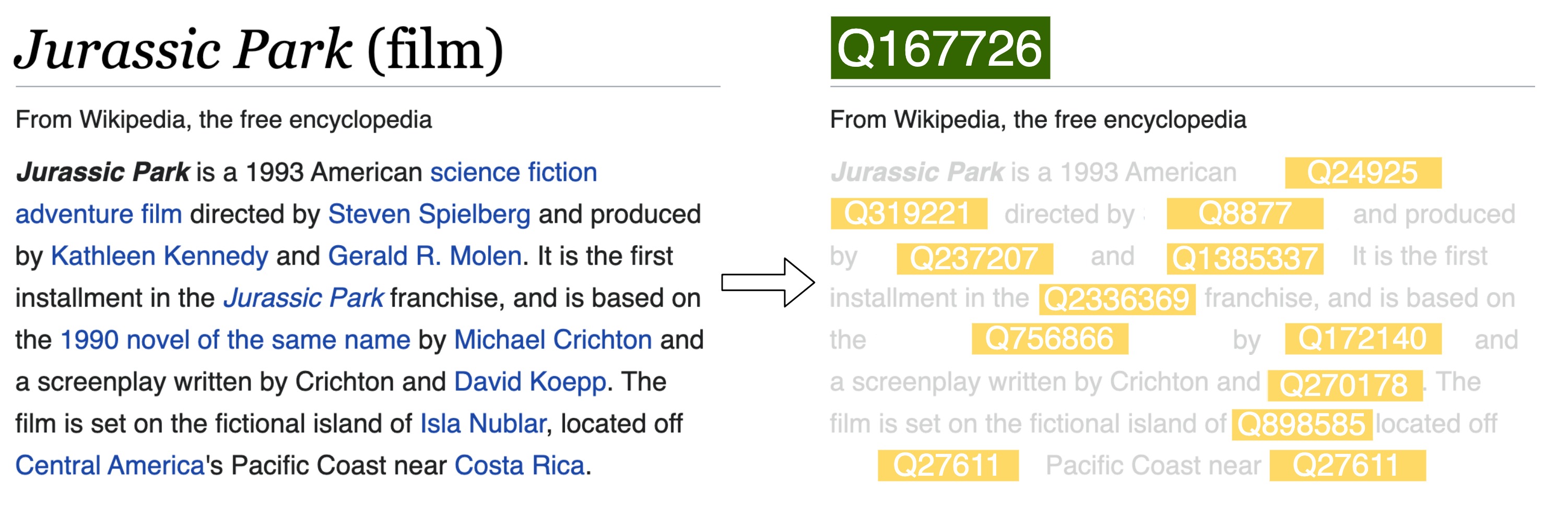Follow the Gerald R. Molen link

pos(425,257)
